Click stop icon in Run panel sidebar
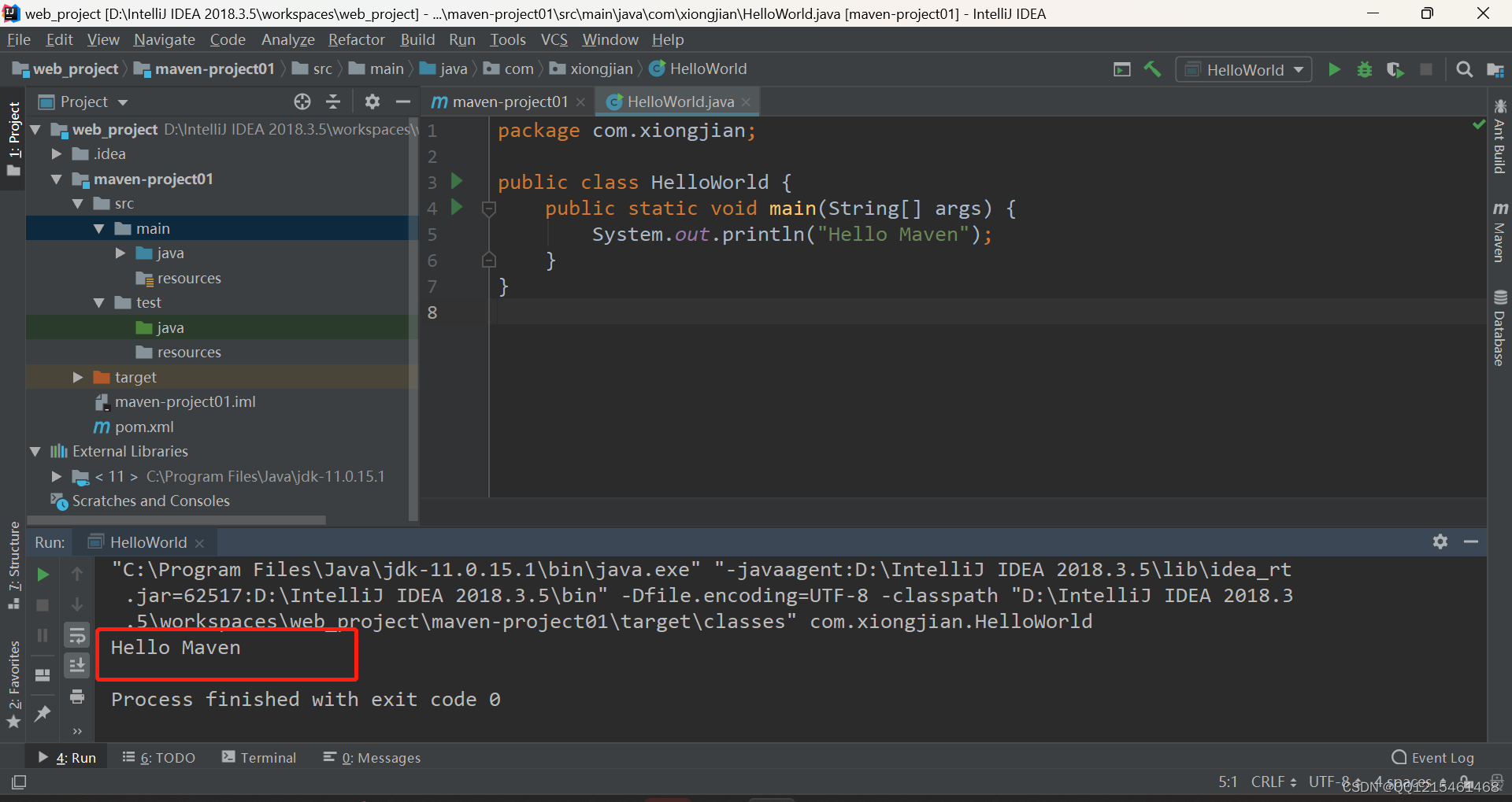1512x802 pixels. point(43,605)
